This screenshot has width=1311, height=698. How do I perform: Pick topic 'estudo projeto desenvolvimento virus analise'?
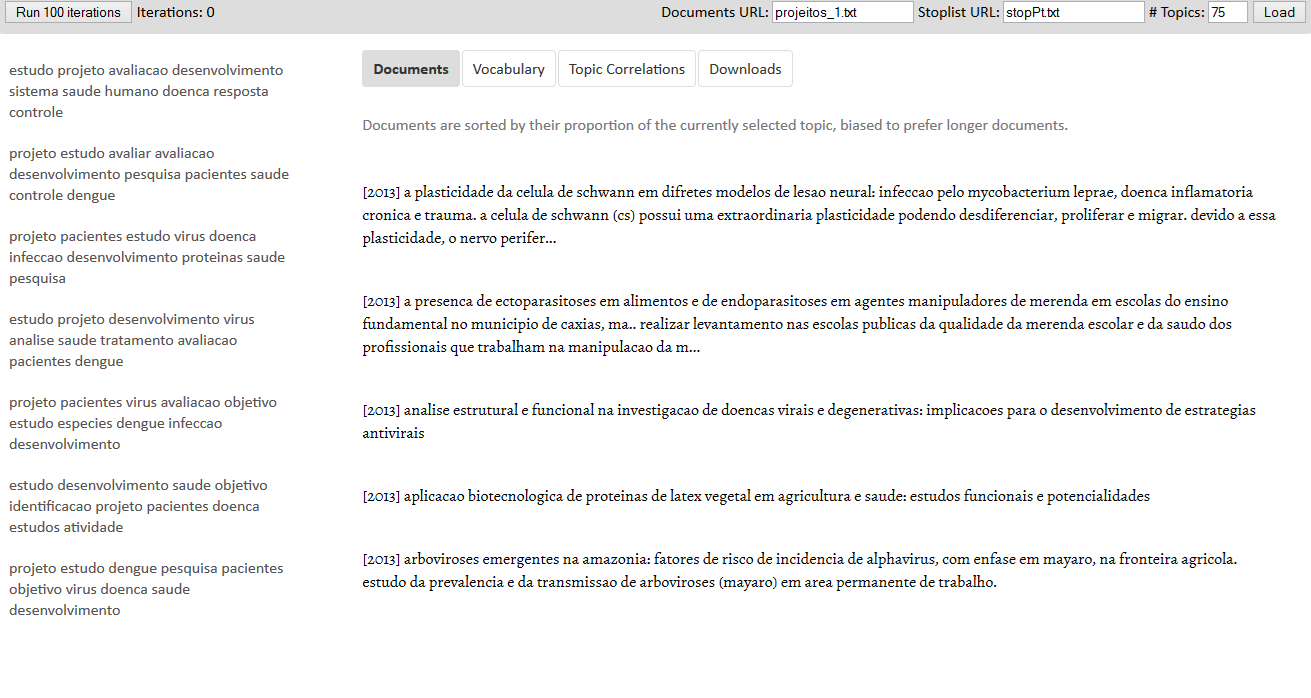click(x=132, y=340)
